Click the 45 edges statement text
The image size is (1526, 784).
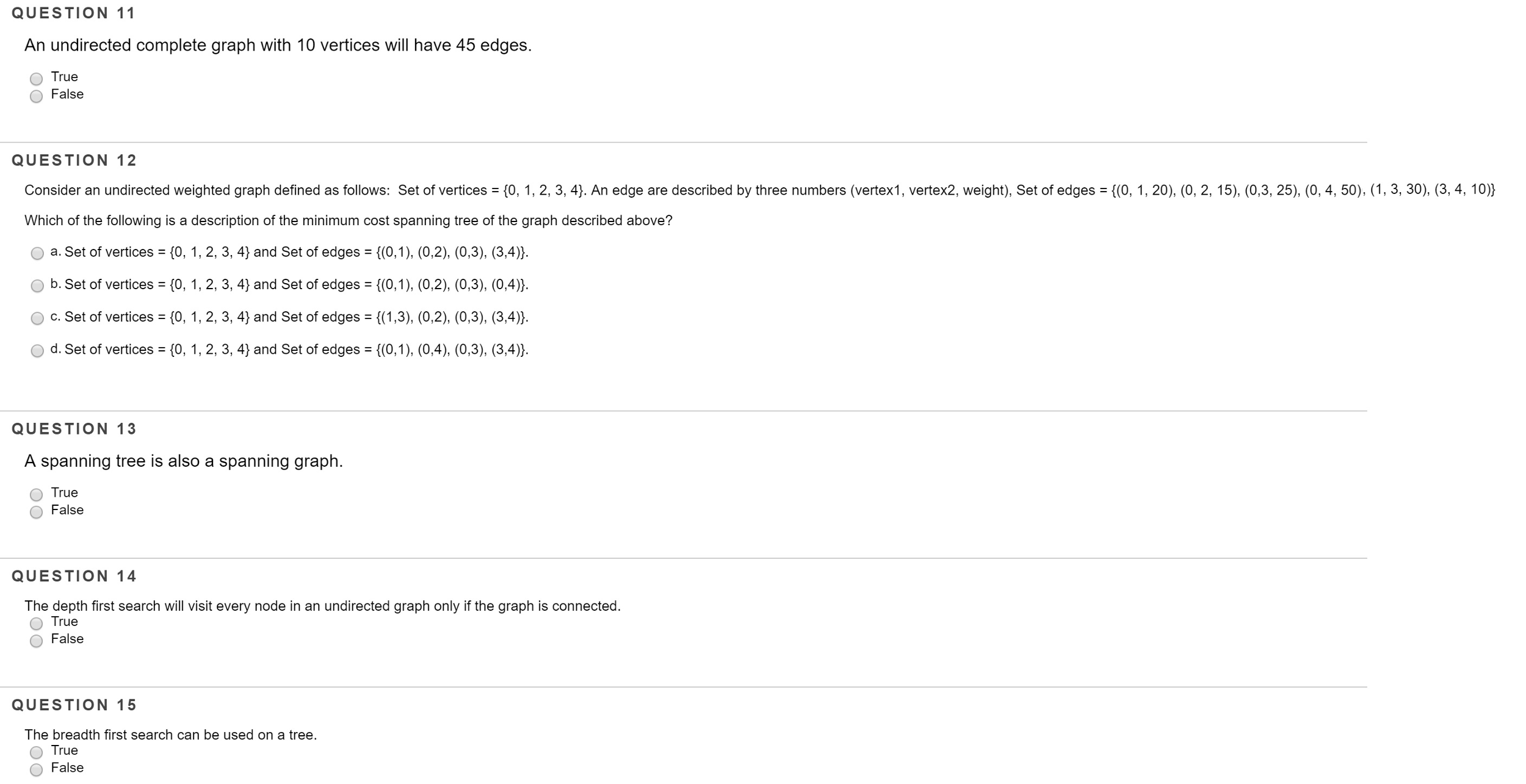point(278,45)
